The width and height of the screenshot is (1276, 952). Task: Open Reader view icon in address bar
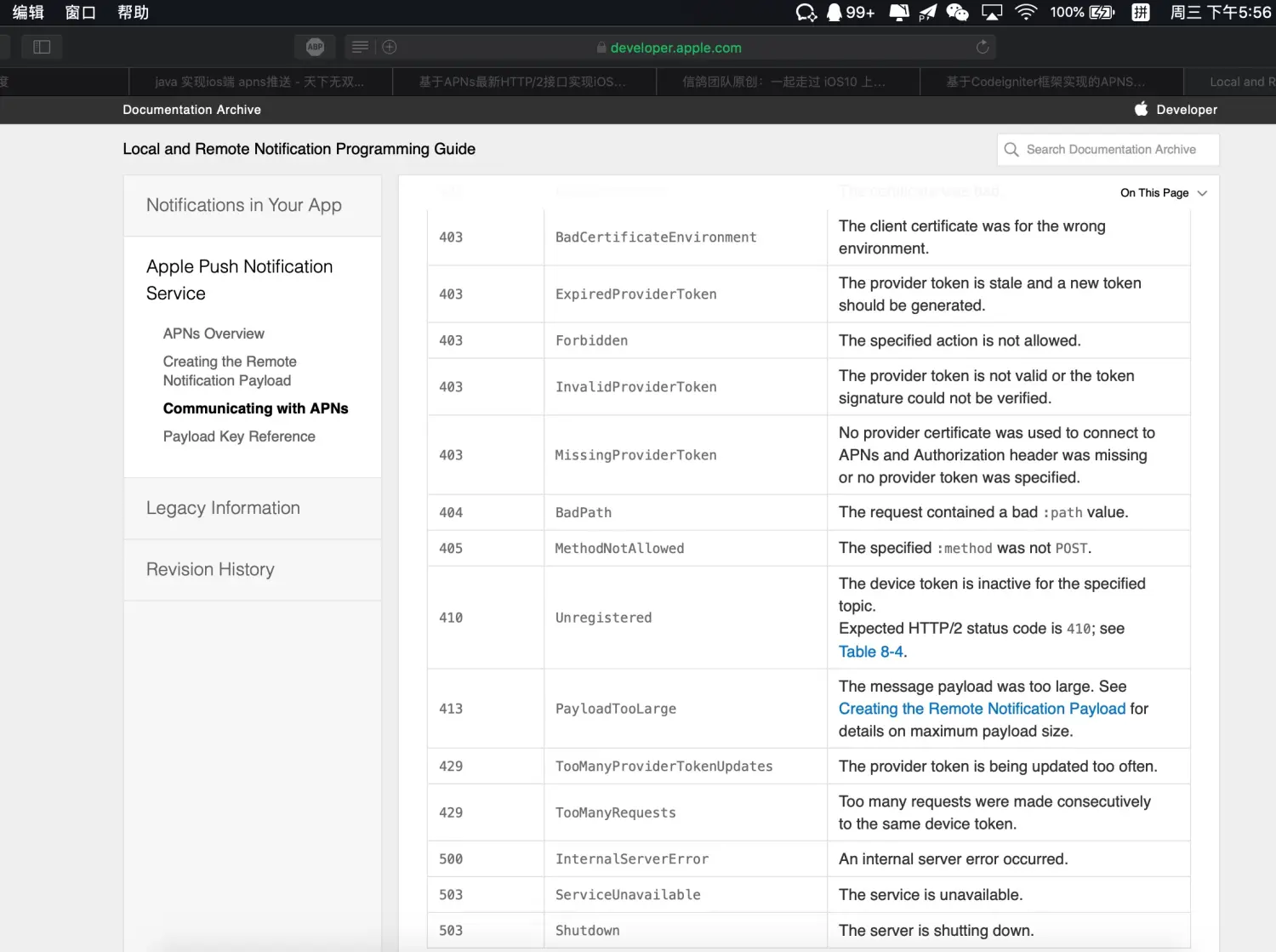[360, 47]
